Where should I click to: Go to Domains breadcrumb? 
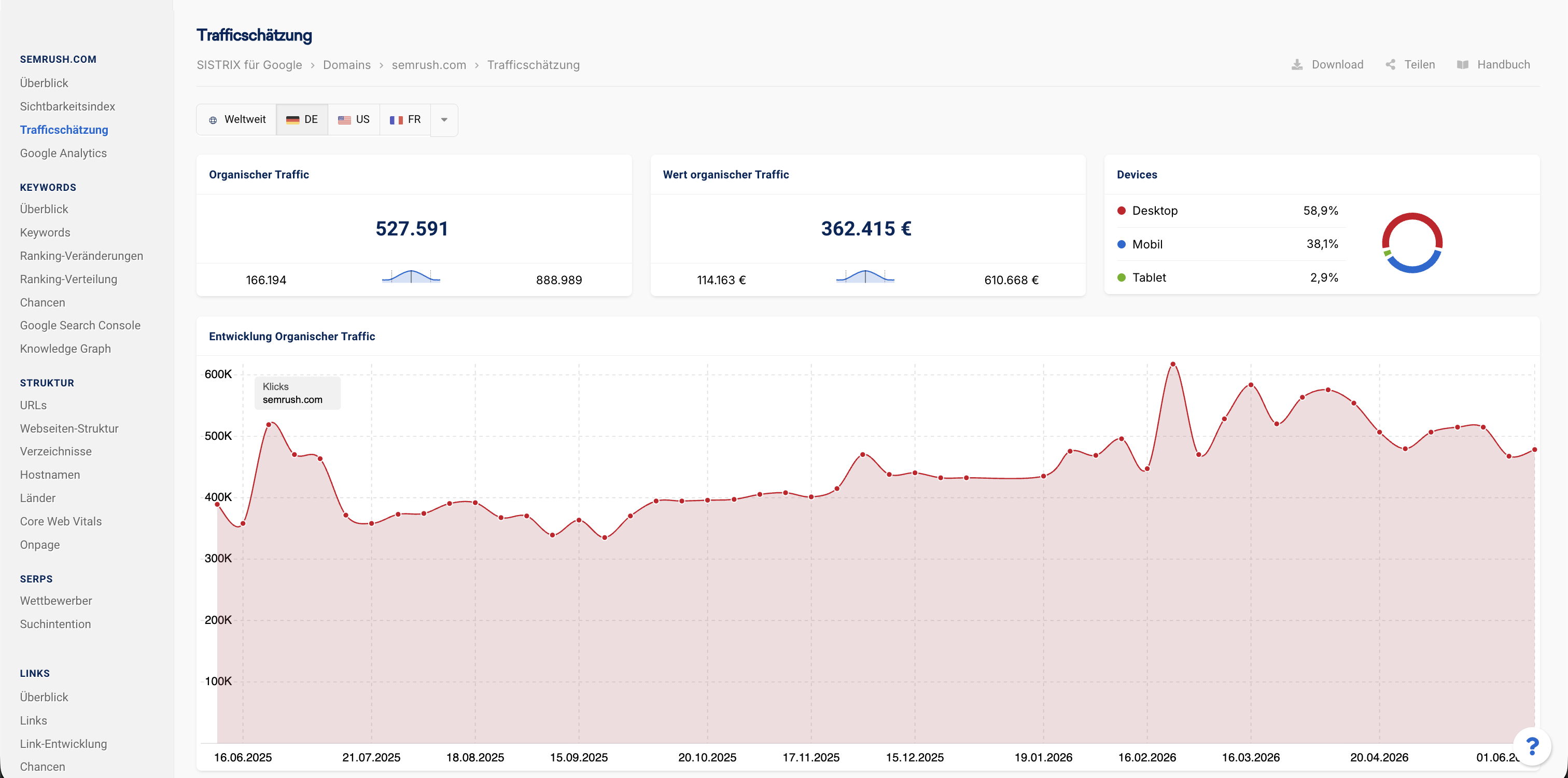pos(347,65)
